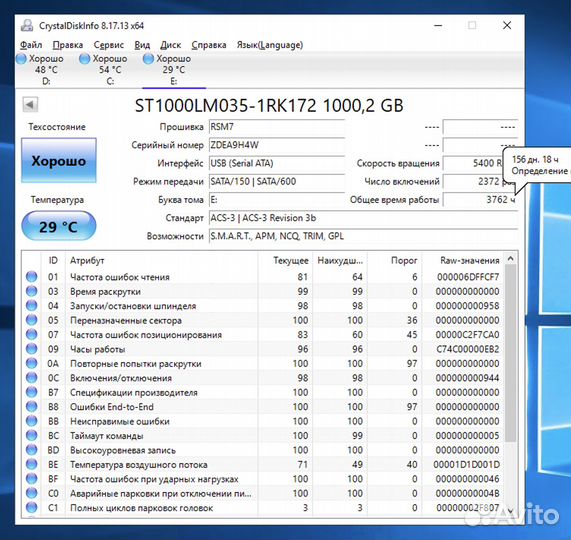This screenshot has height=540, width=571.
Task: Click the attribute list scroll down arrow
Action: pos(511,510)
